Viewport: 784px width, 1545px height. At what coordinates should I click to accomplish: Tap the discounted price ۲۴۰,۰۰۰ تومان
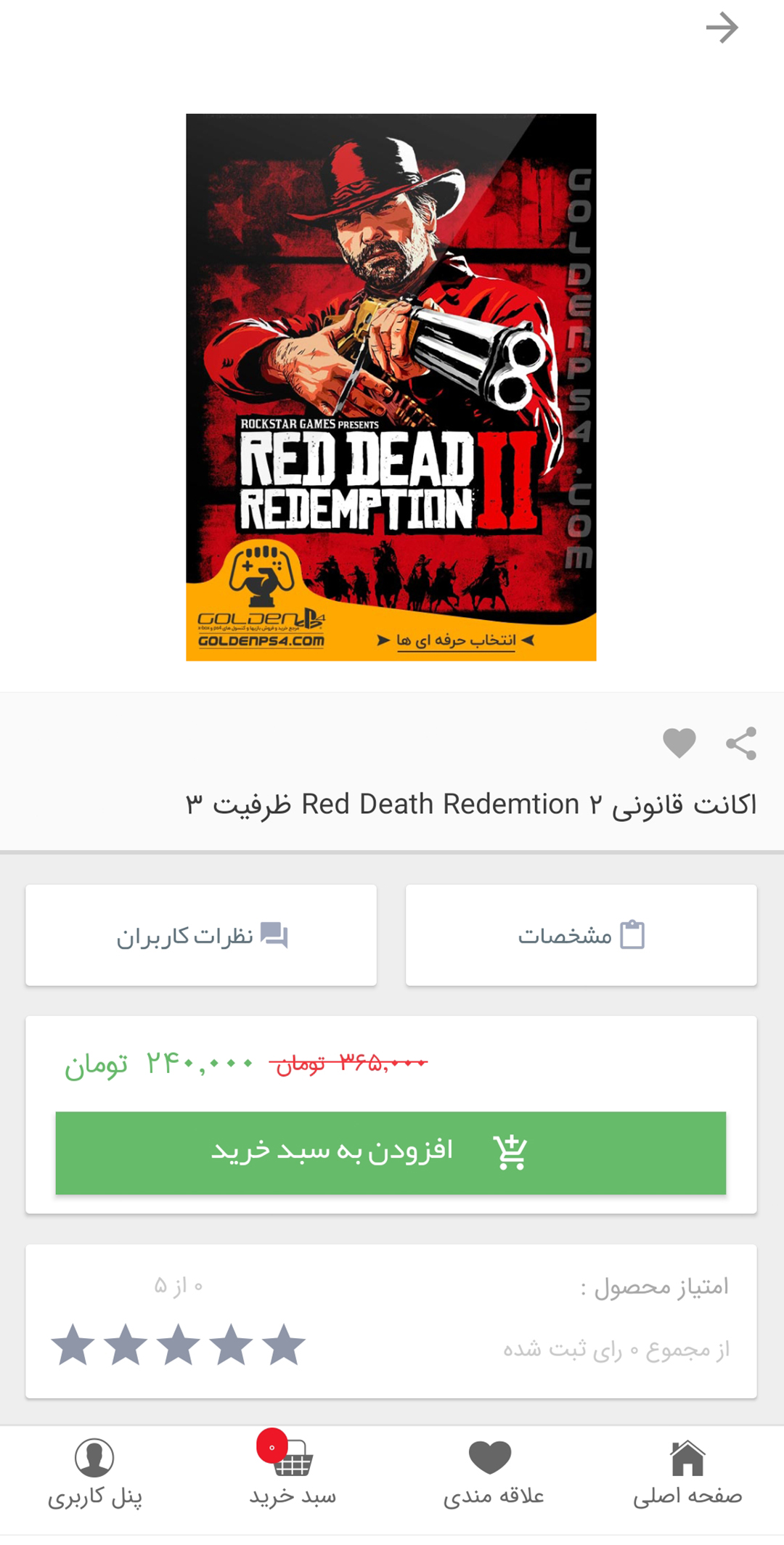[159, 1064]
